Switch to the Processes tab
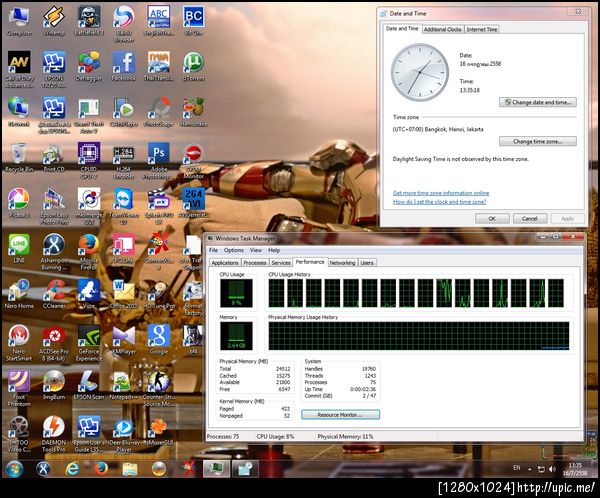This screenshot has width=600, height=498. pos(255,263)
